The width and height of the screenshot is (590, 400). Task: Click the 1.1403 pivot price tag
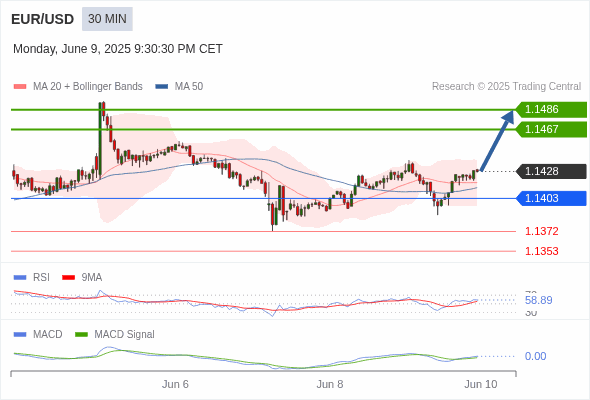[x=551, y=198]
